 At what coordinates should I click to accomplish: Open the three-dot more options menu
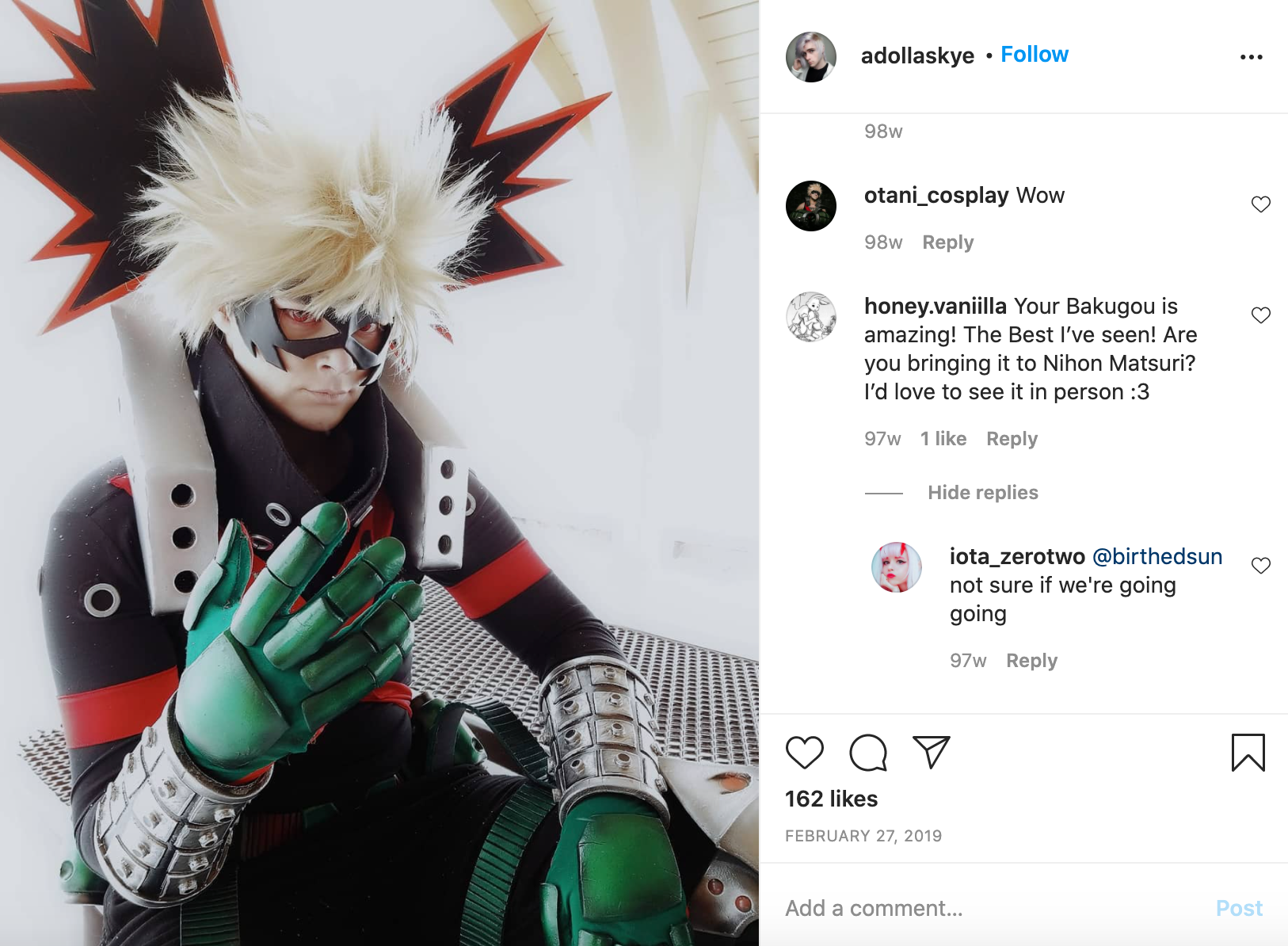(x=1252, y=57)
